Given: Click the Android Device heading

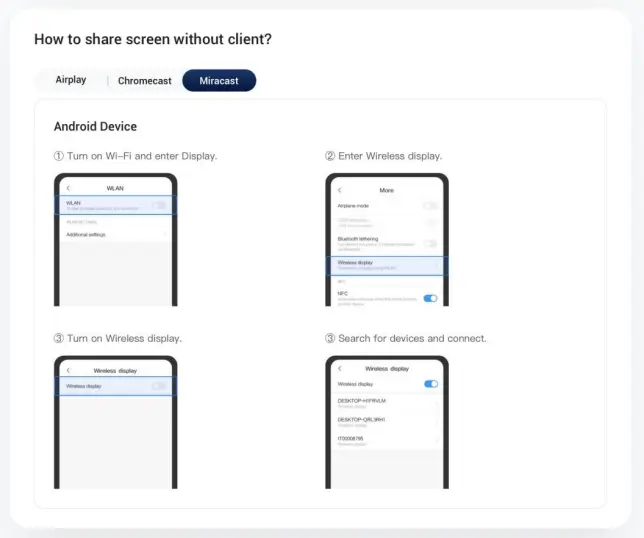Looking at the screenshot, I should [x=95, y=126].
